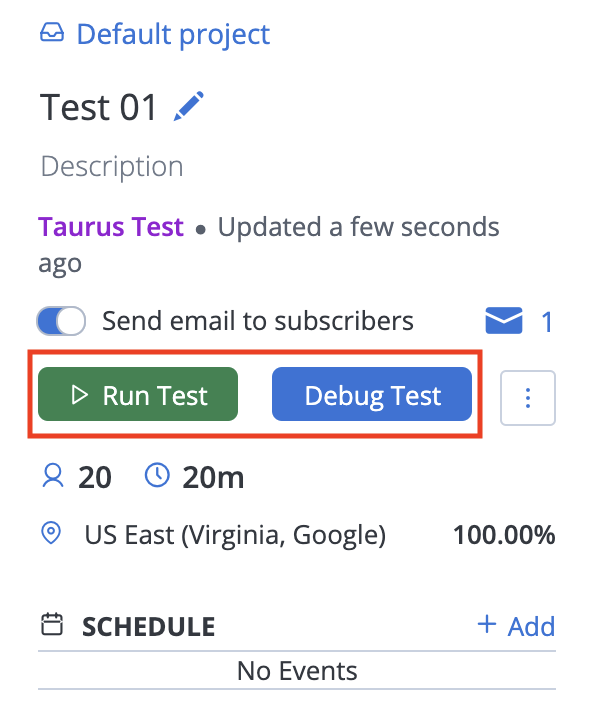Click the Test 01 title text
598x728 pixels.
click(x=98, y=107)
